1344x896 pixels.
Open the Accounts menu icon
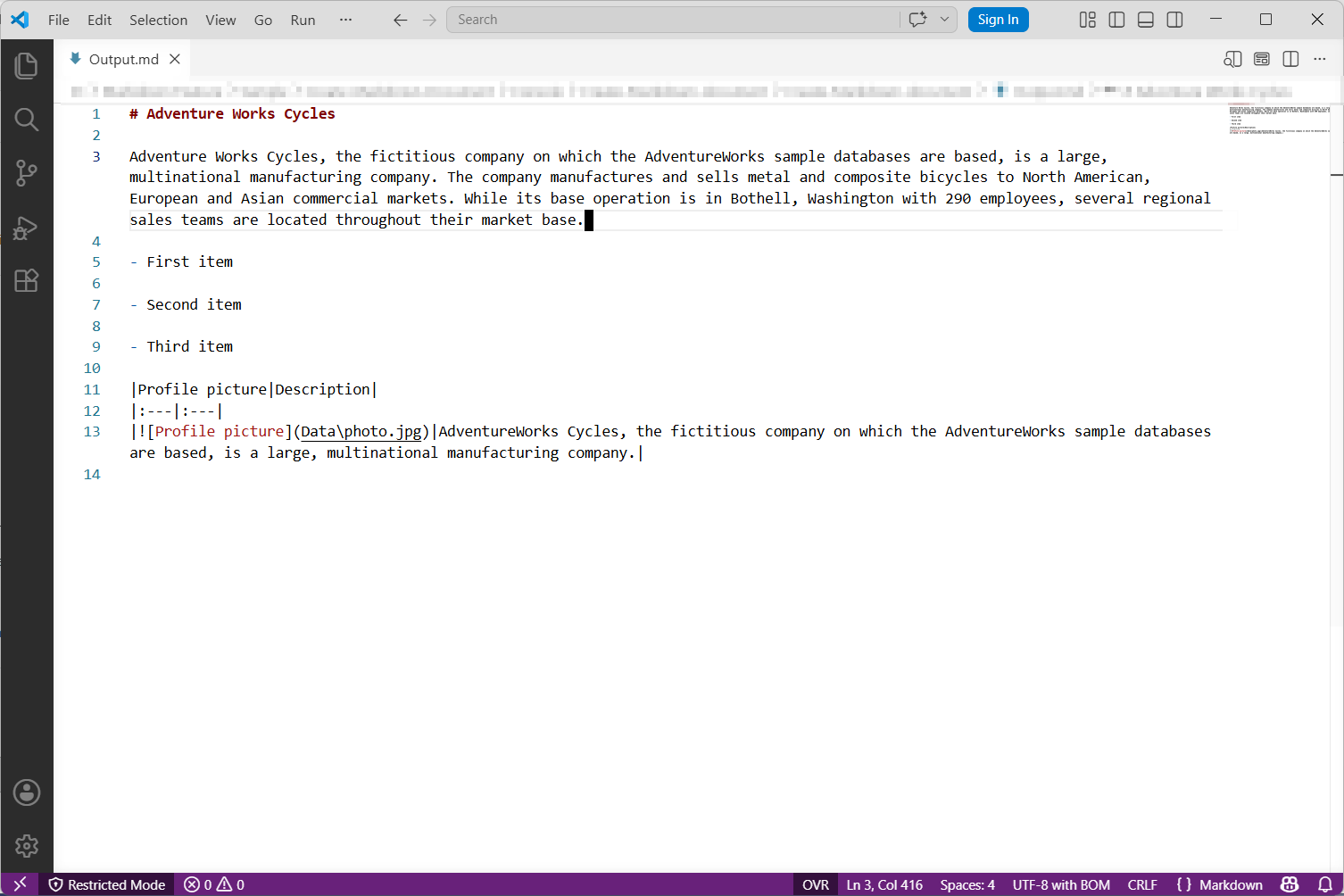tap(27, 792)
